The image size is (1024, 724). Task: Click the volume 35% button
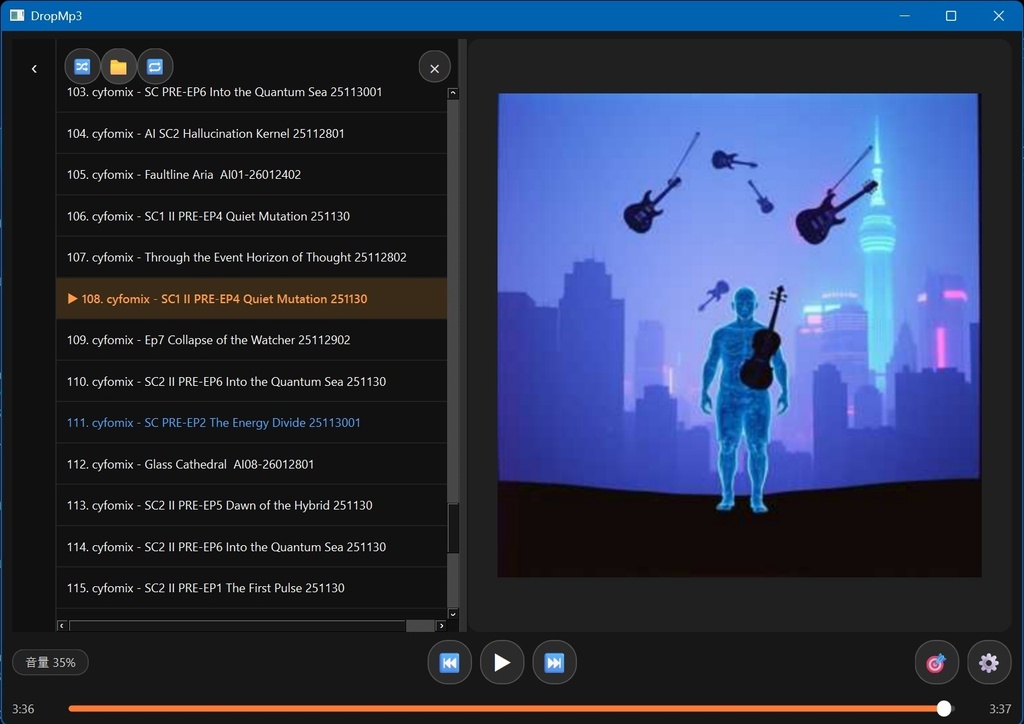pos(50,663)
